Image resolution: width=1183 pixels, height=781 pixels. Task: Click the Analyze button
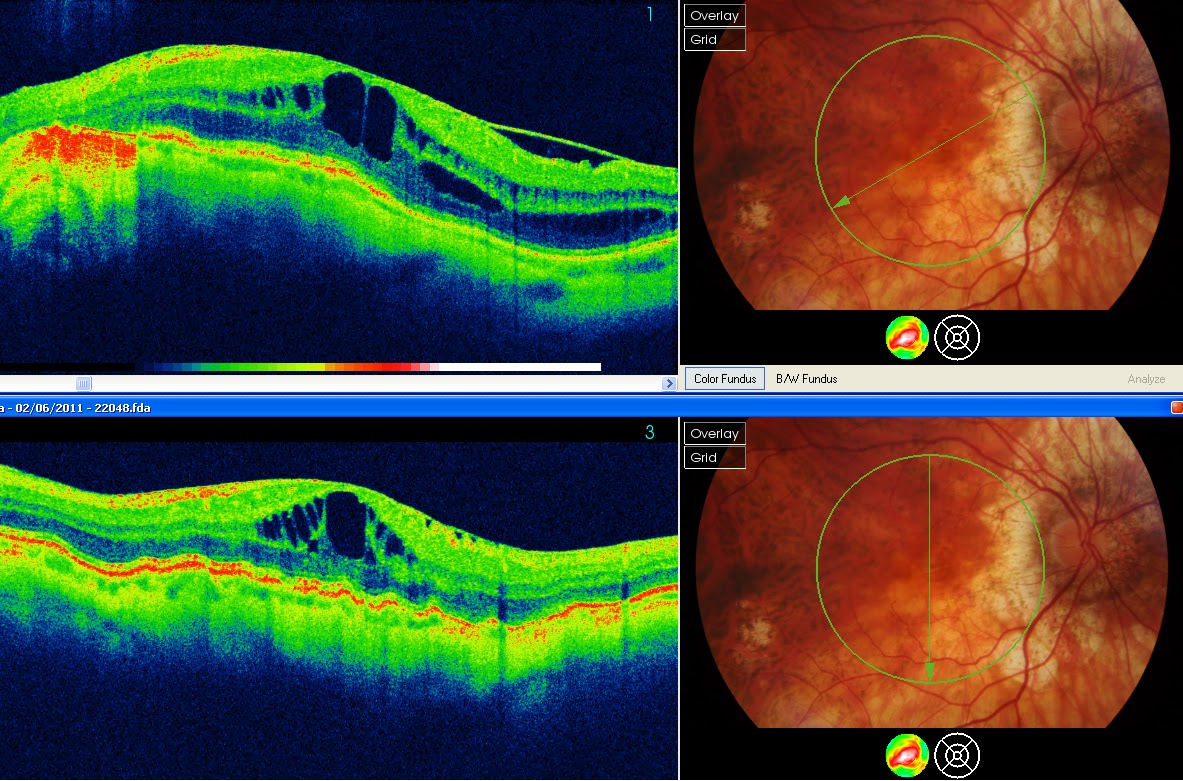(1146, 379)
